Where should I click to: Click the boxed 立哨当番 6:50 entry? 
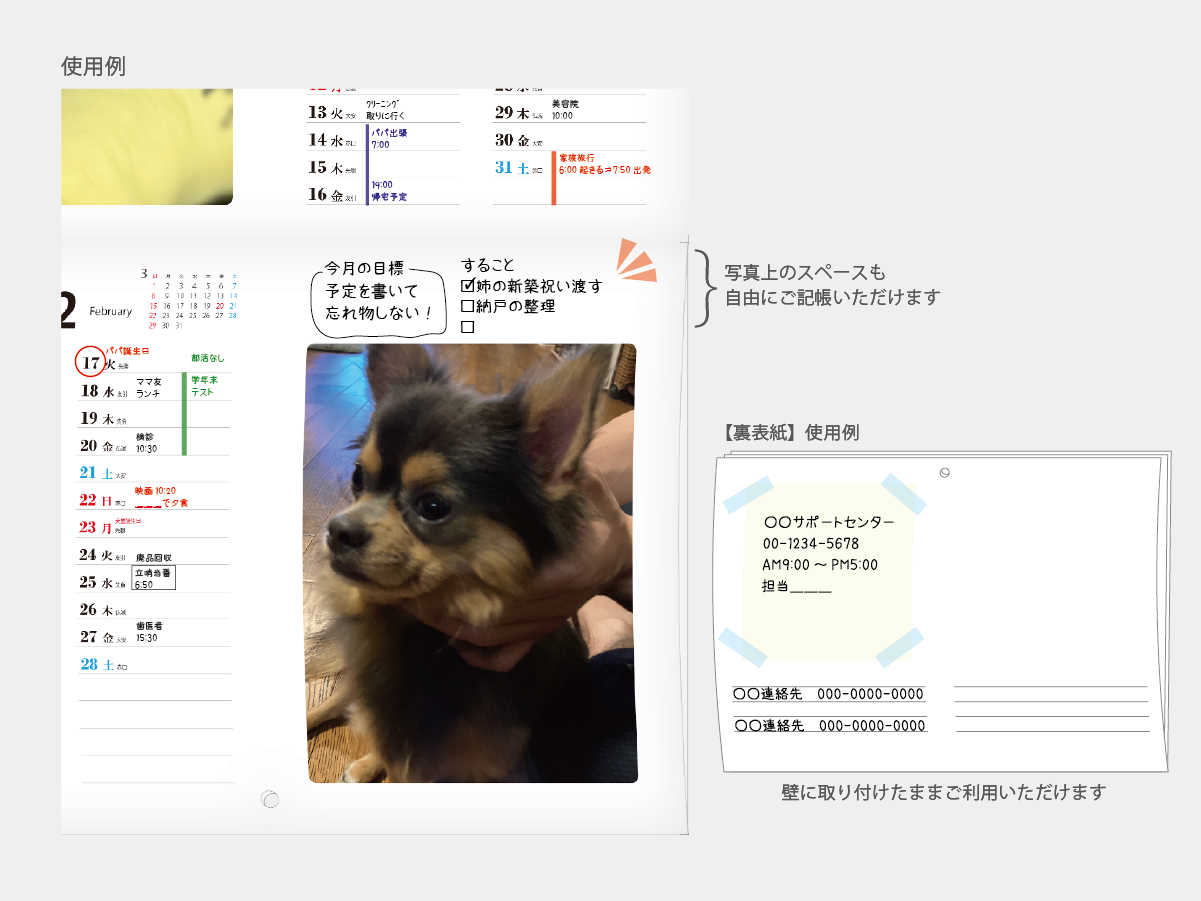pos(154,578)
